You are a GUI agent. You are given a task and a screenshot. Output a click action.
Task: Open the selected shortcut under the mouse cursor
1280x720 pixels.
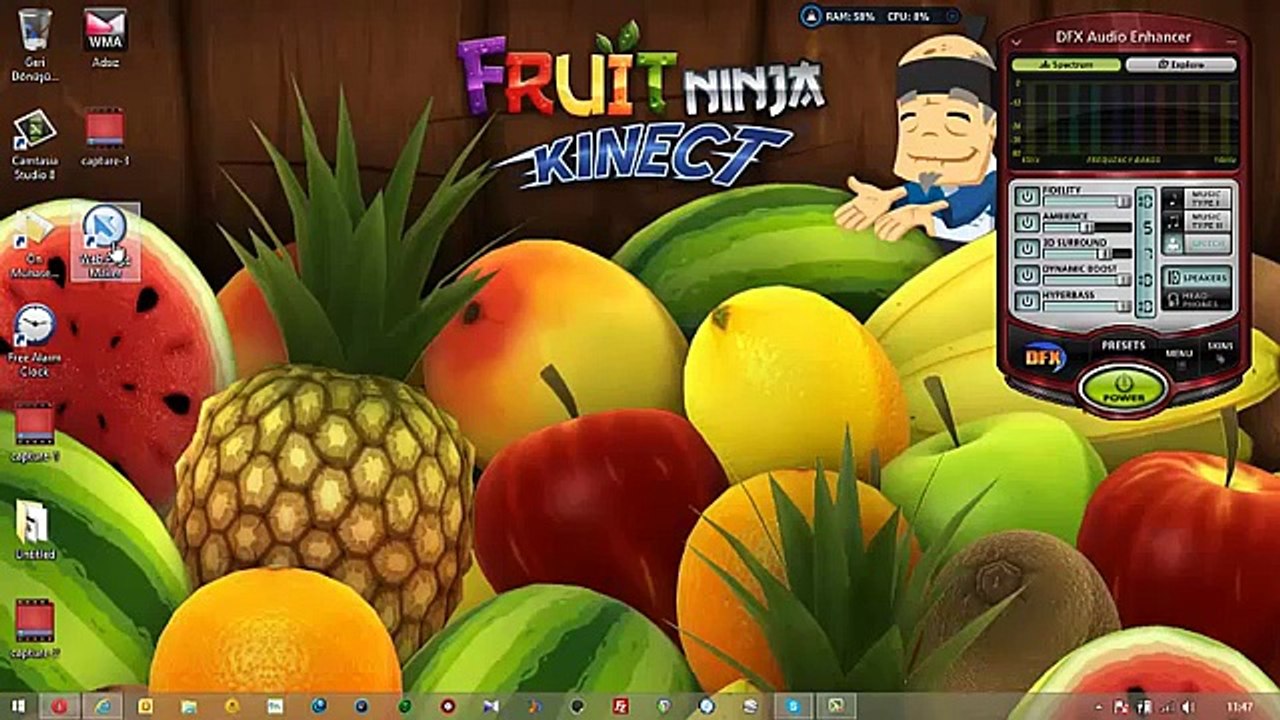point(105,242)
